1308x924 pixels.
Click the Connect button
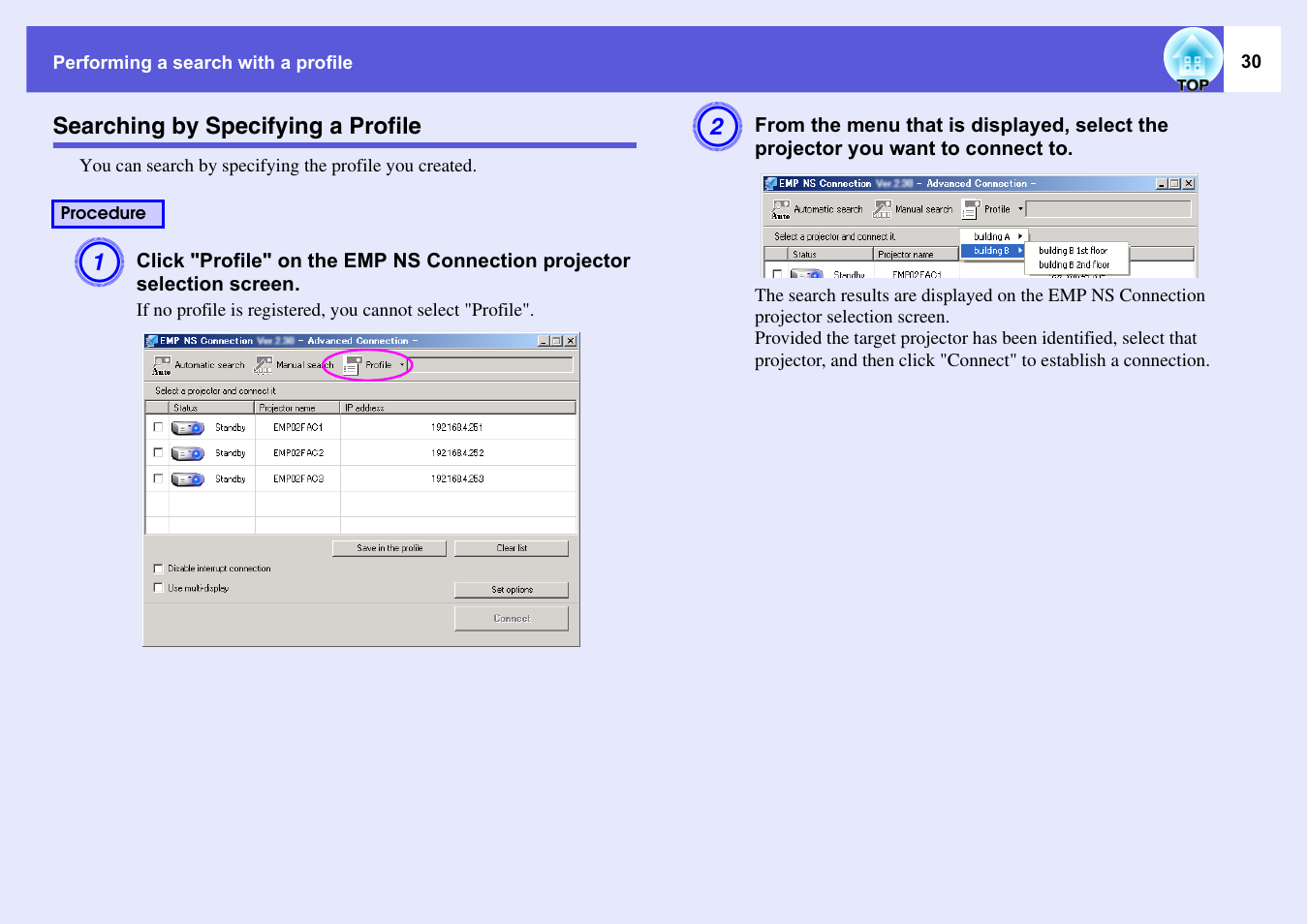(512, 619)
